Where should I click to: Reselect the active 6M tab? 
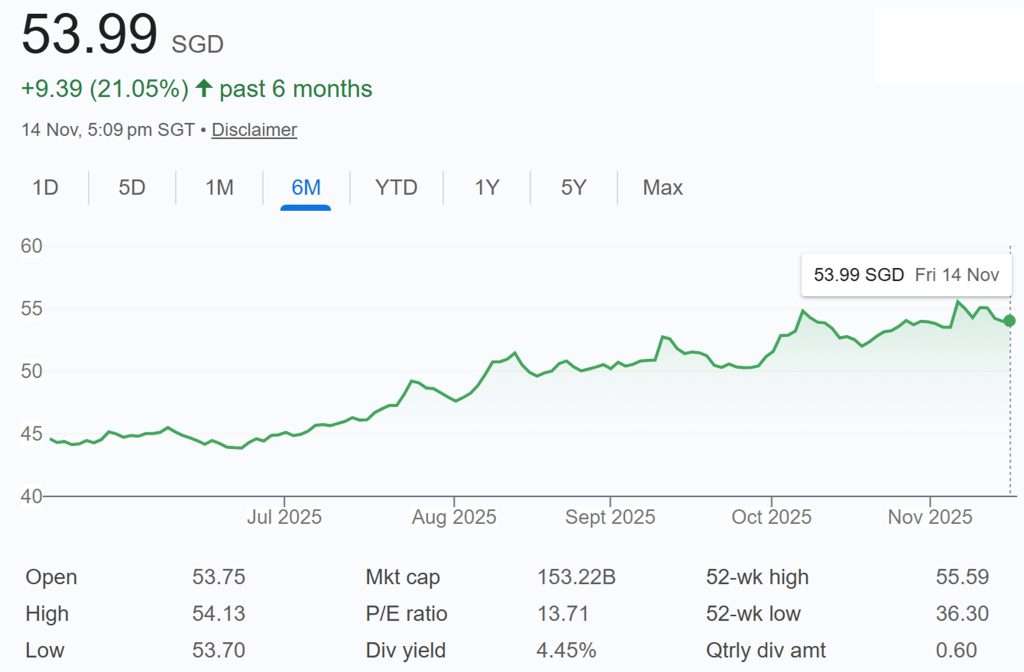pos(307,187)
